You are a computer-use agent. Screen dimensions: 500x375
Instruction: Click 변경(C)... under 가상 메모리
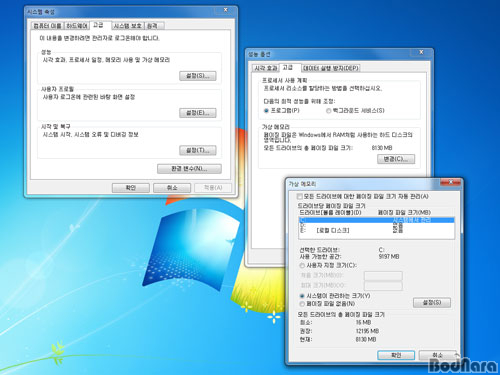coord(396,159)
